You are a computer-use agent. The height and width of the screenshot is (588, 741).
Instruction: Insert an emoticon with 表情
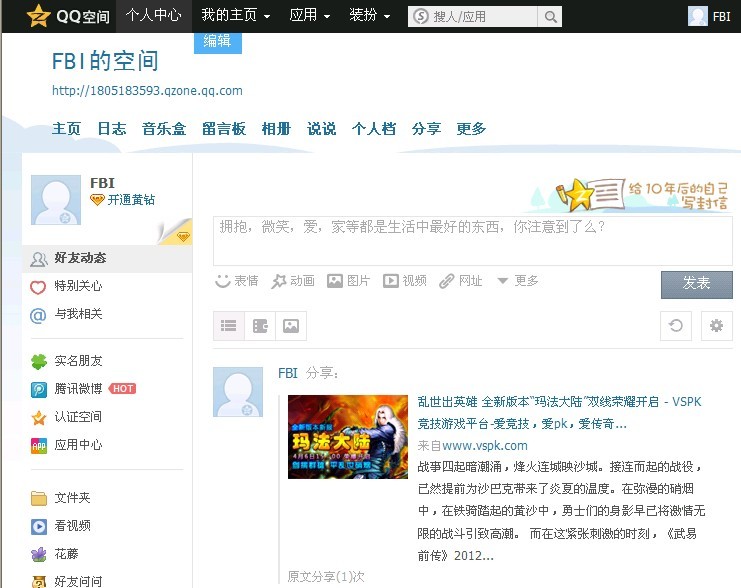click(236, 281)
